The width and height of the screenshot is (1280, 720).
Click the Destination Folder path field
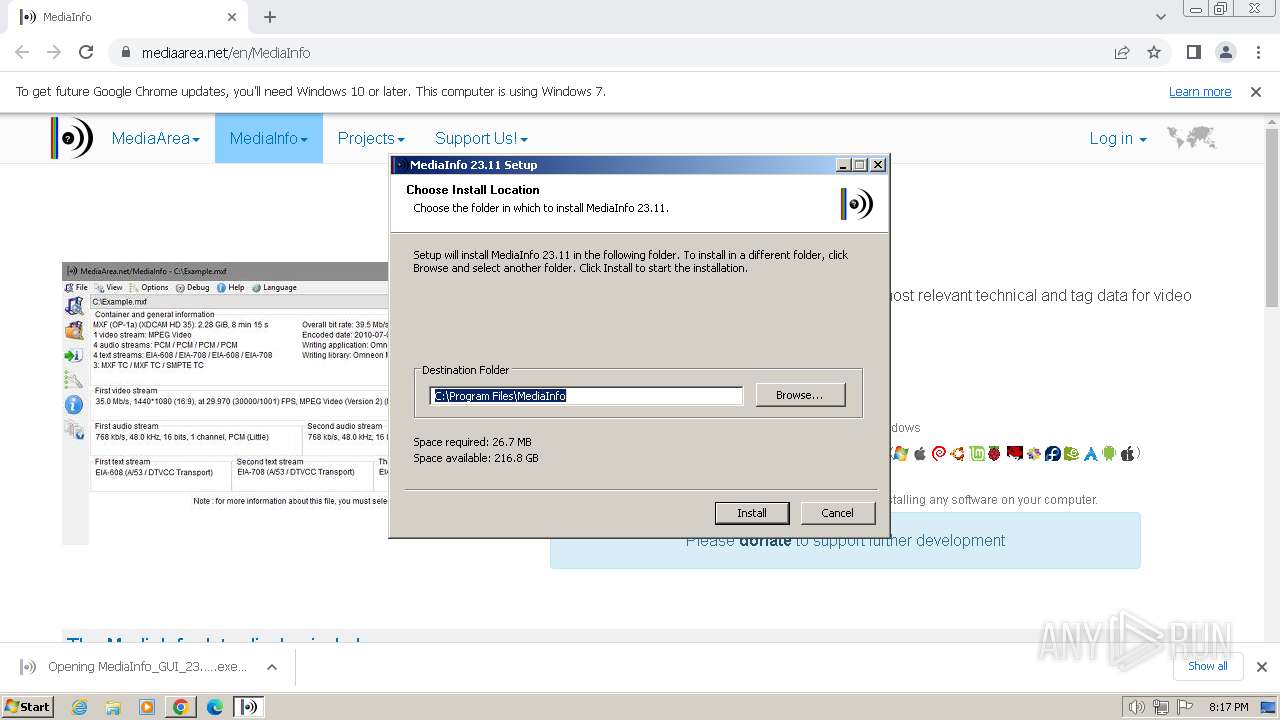click(587, 396)
